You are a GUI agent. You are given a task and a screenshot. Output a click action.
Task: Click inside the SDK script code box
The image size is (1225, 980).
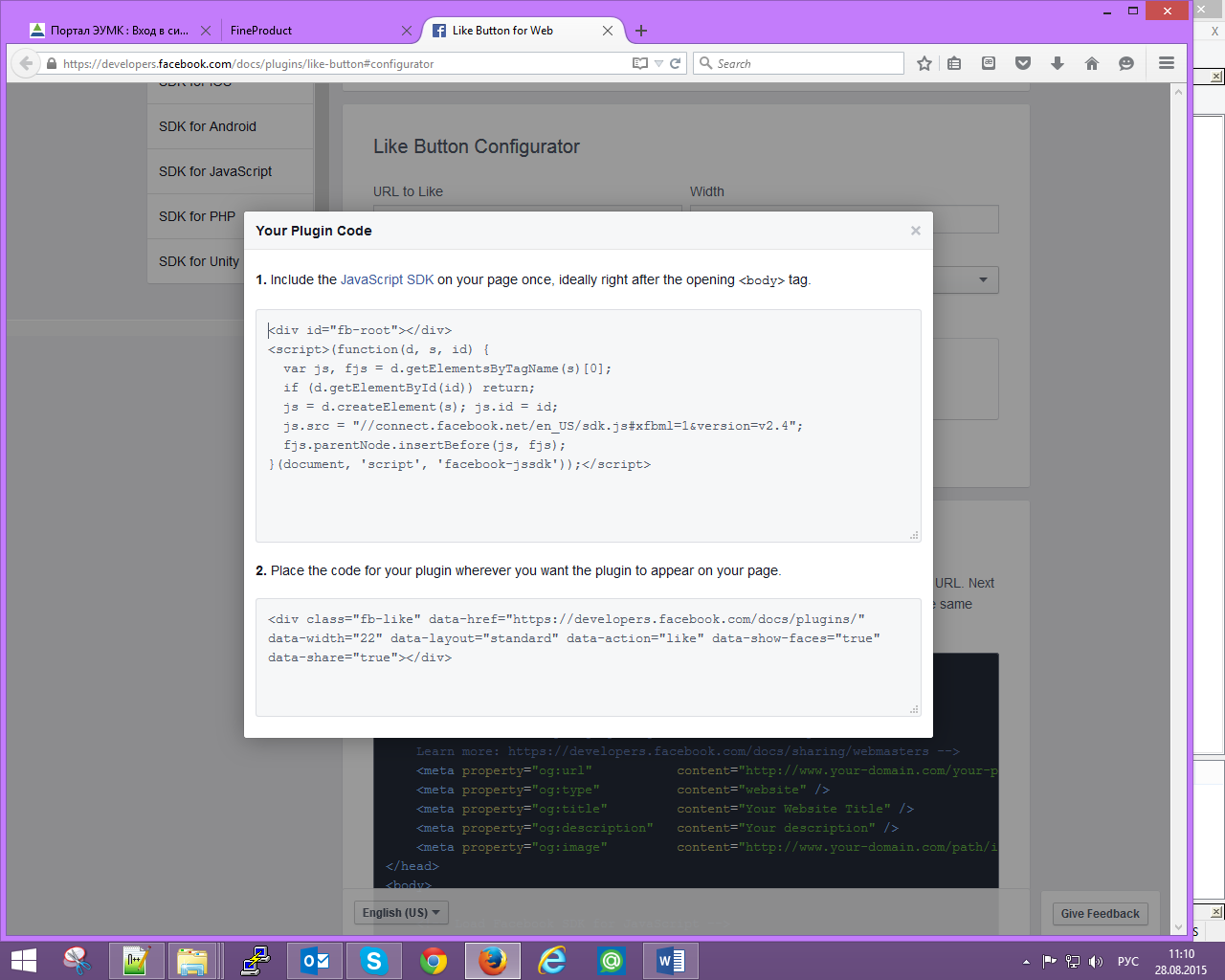tap(589, 426)
